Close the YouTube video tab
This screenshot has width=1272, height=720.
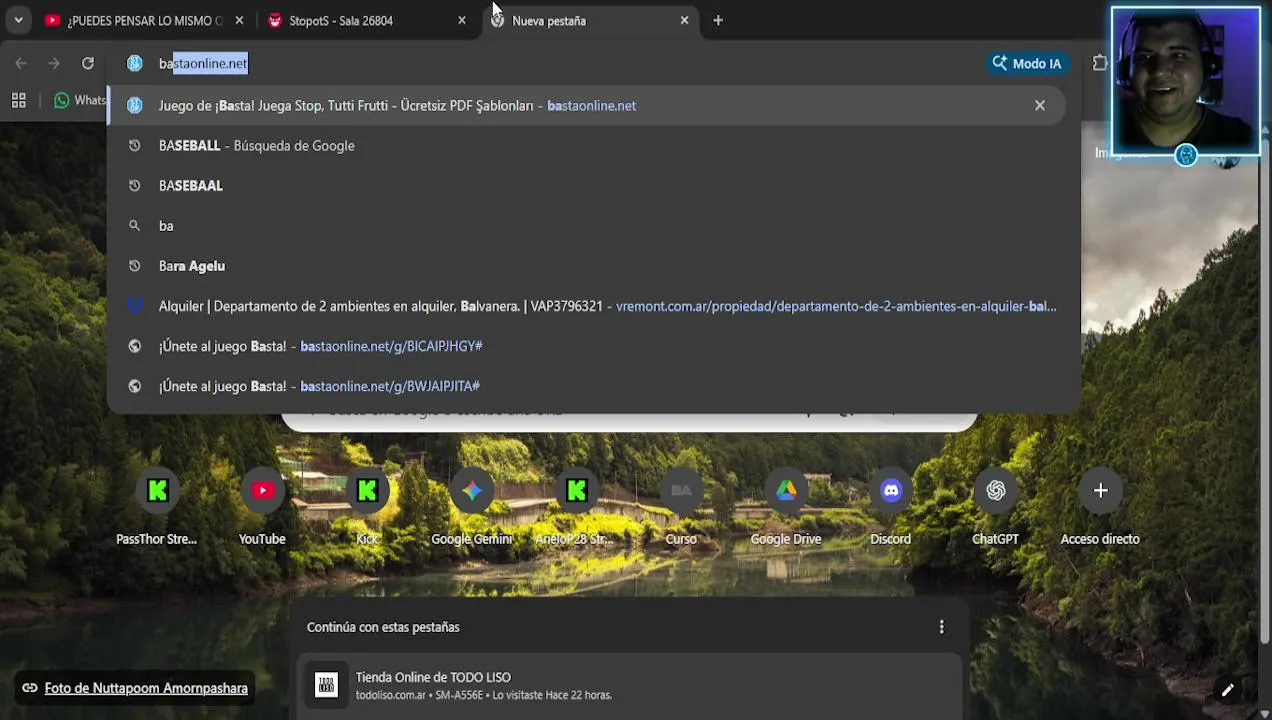(239, 20)
